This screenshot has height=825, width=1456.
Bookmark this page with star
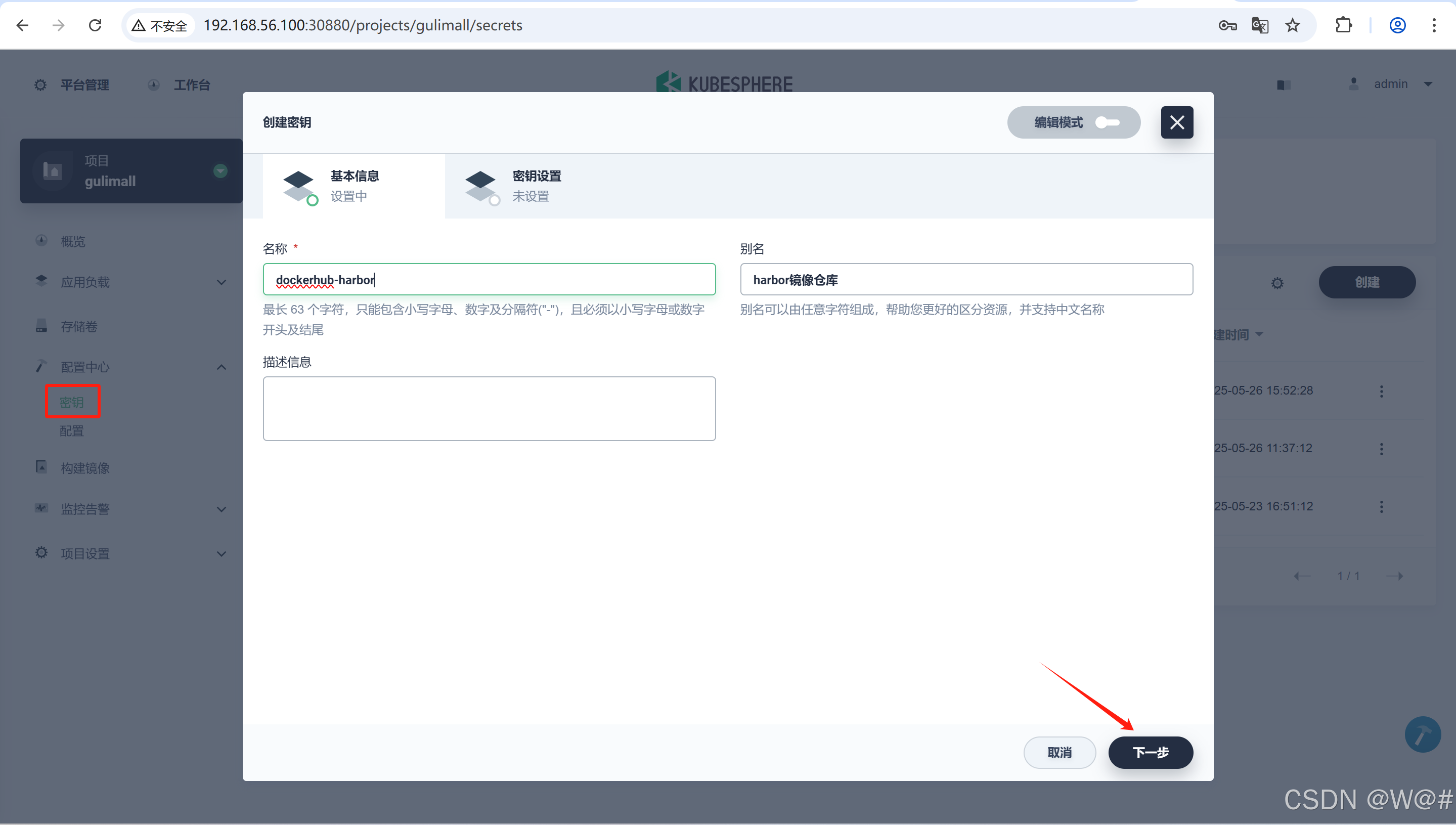point(1292,25)
